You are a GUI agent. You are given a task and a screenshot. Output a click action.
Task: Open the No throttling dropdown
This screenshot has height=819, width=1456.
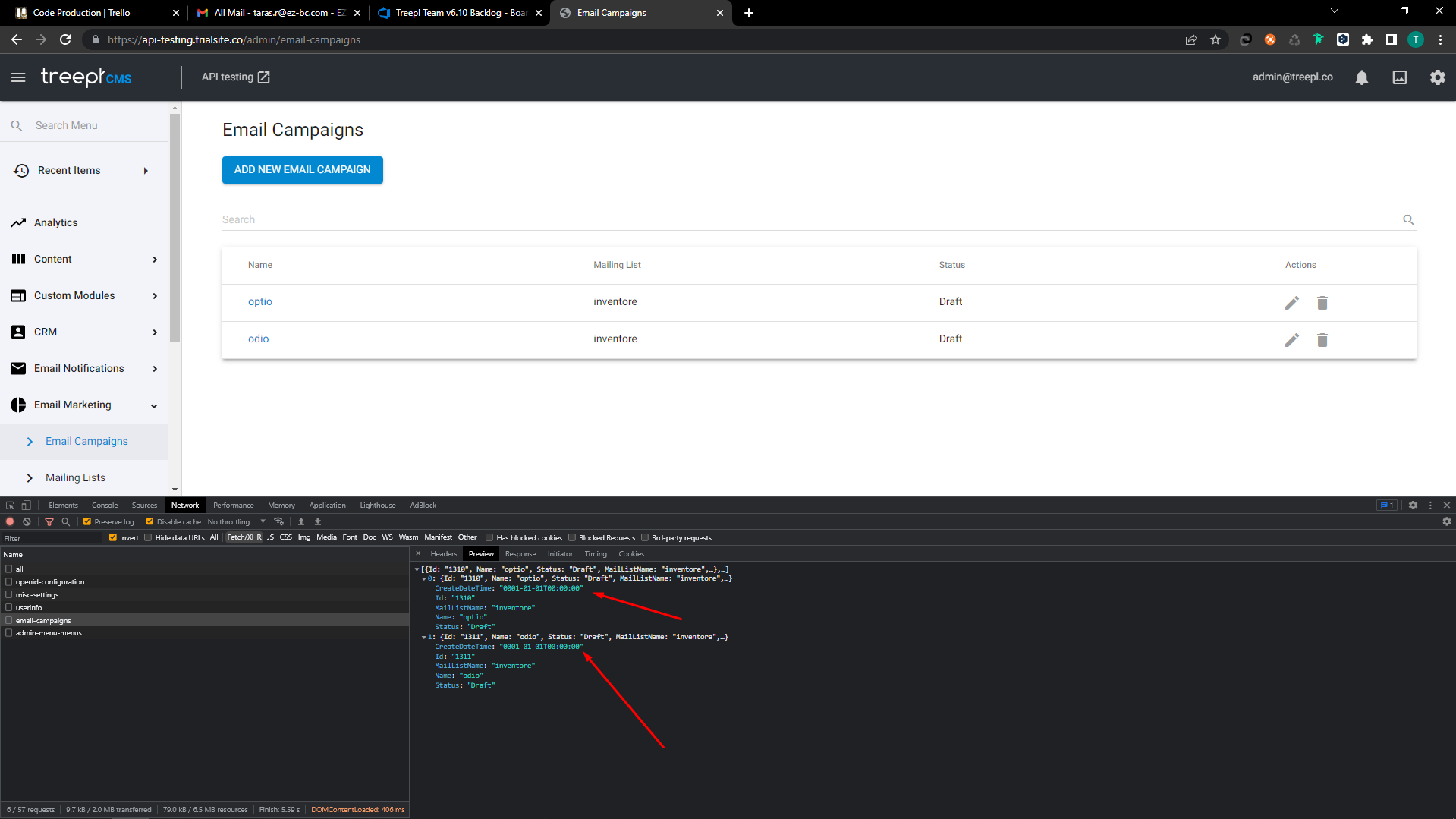pos(236,522)
